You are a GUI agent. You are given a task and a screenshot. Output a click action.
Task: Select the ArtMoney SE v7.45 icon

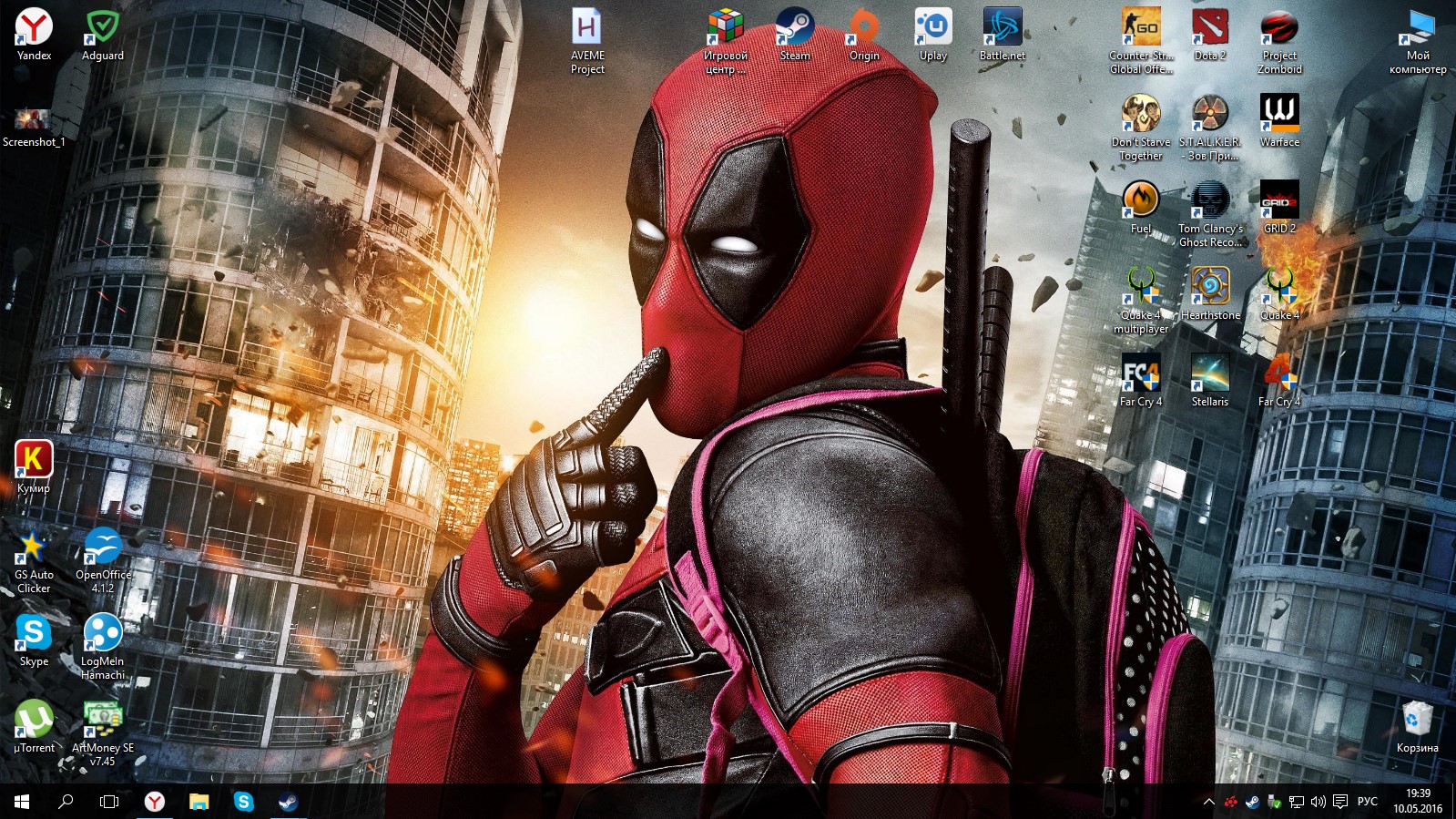point(103,733)
